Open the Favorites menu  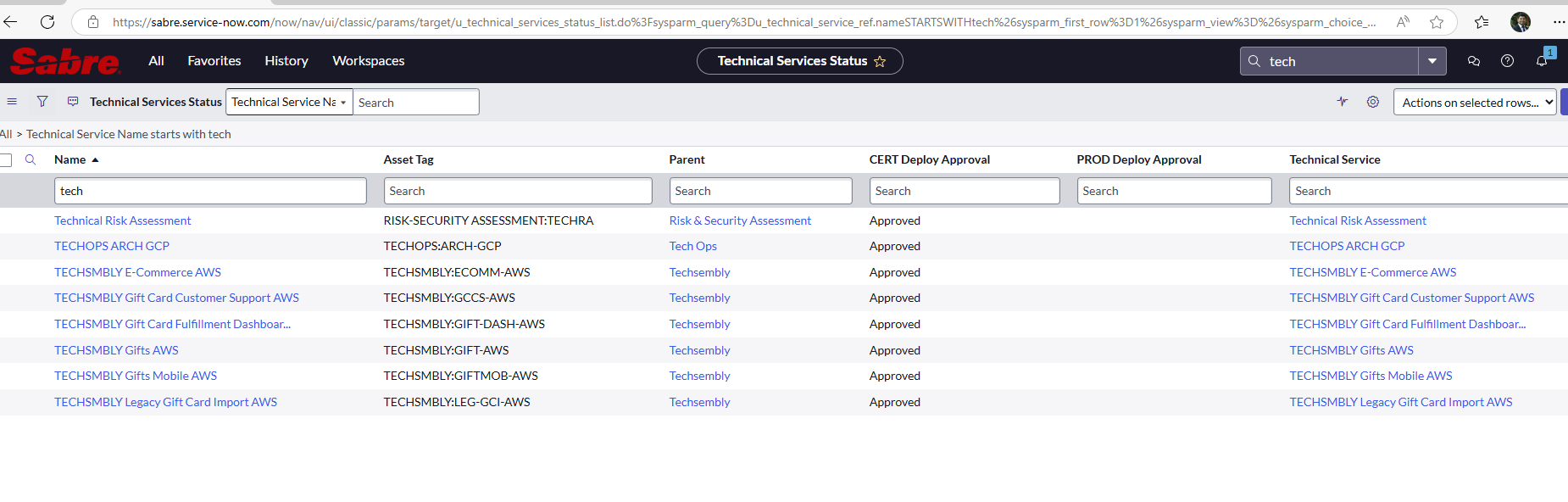click(214, 61)
